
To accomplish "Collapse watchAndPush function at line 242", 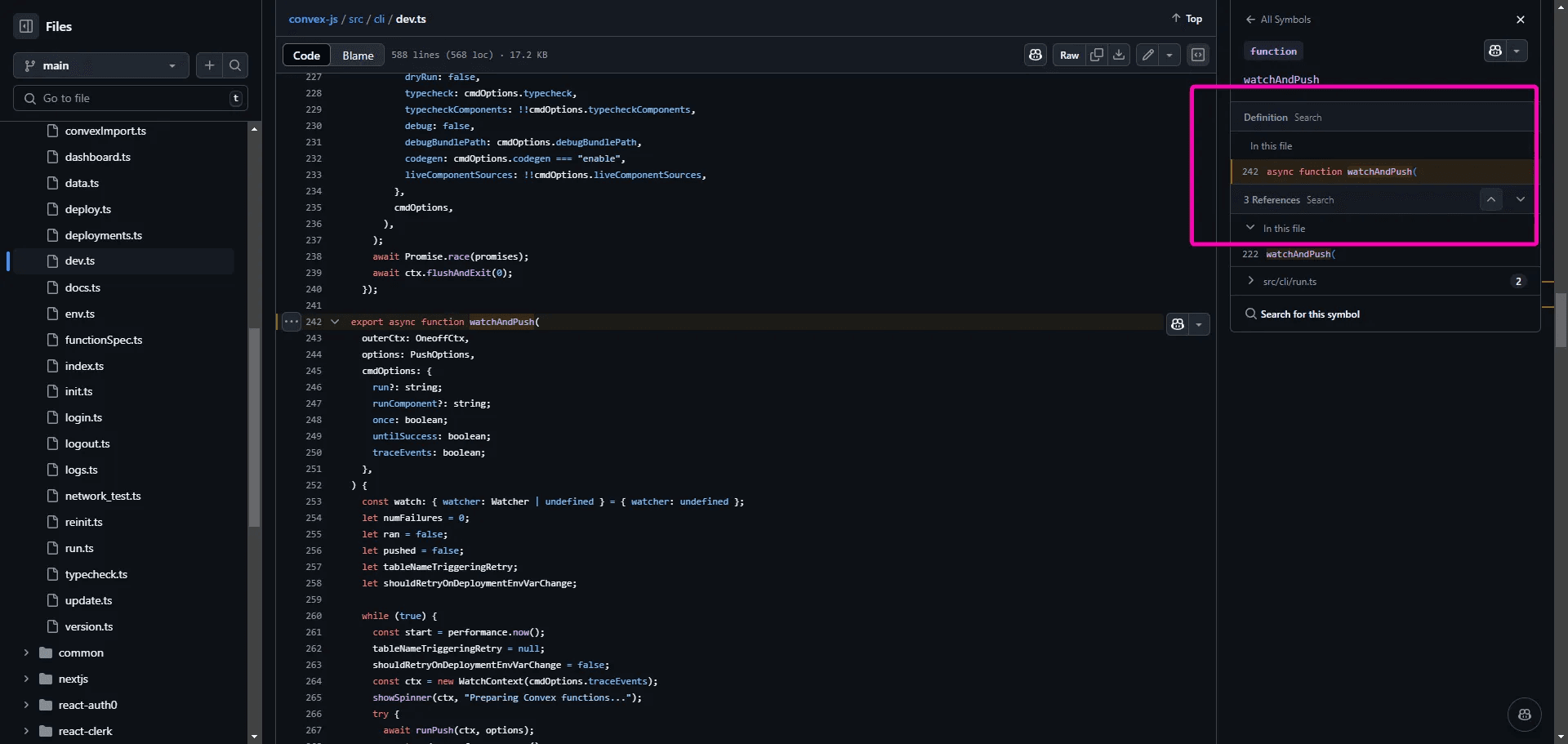I will click(335, 322).
